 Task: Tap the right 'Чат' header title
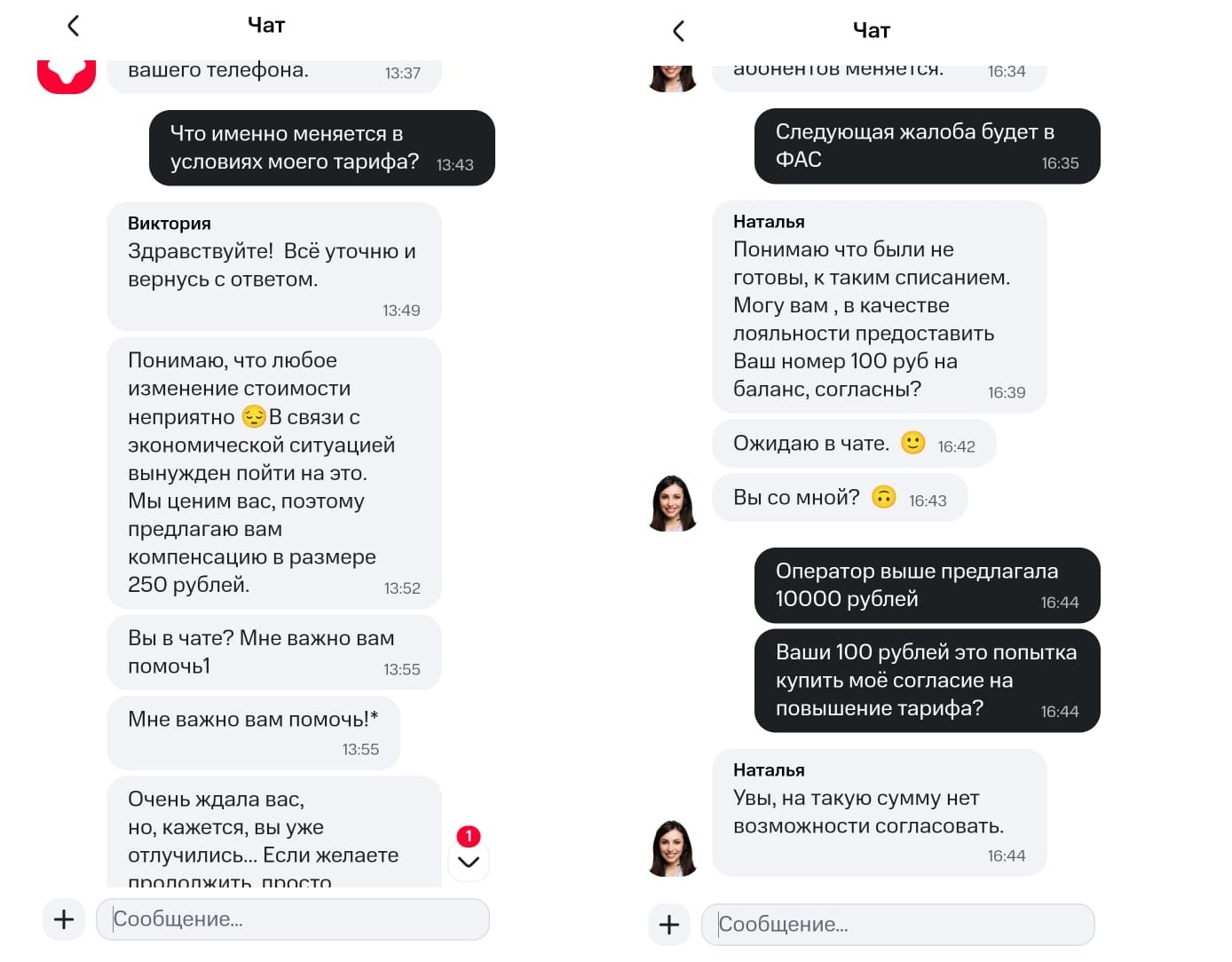click(x=872, y=31)
